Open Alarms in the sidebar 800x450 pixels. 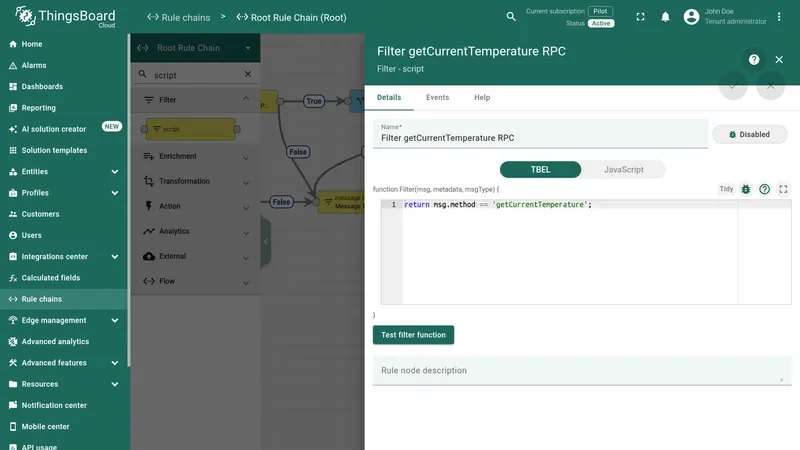pos(64,65)
